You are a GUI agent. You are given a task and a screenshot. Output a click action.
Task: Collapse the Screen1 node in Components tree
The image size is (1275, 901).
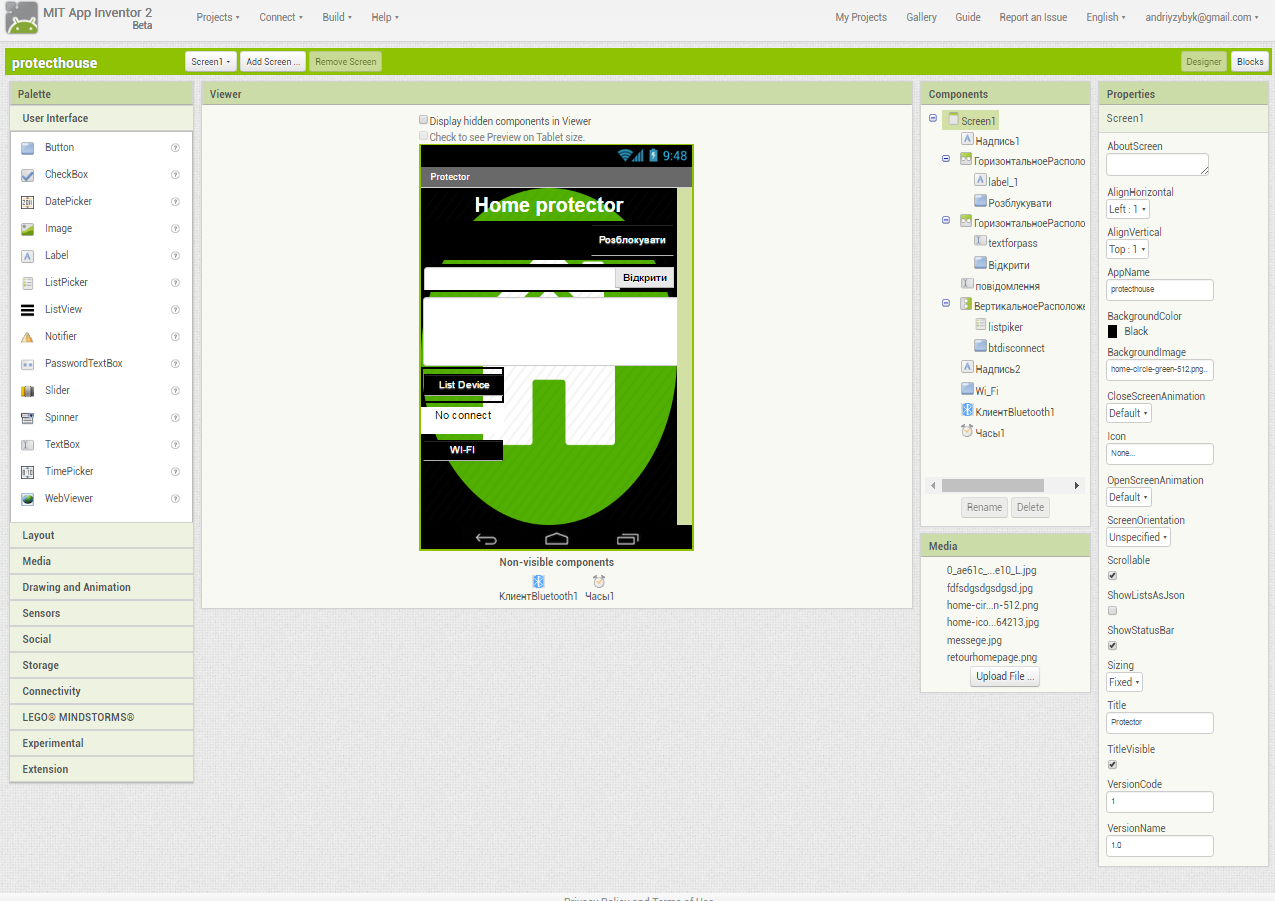point(933,118)
